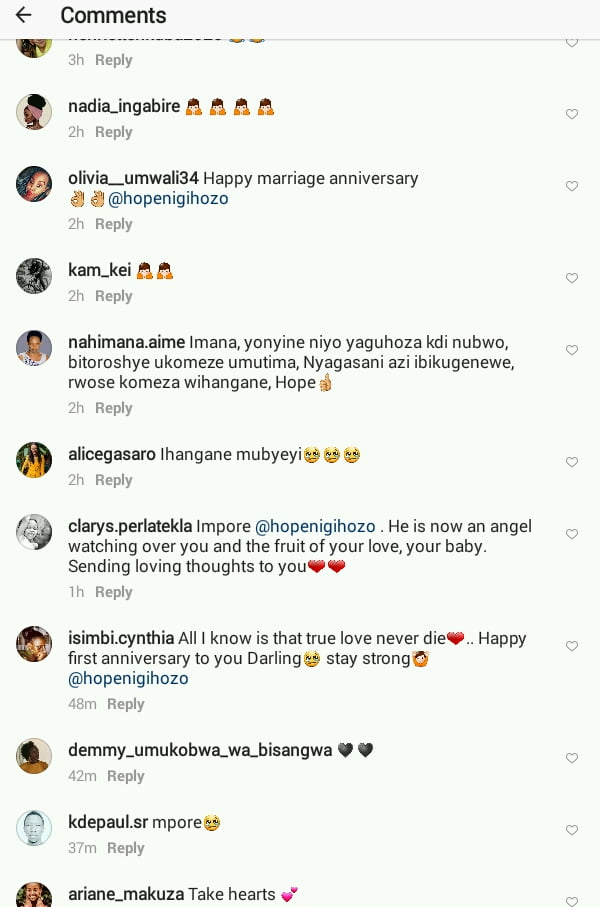Image resolution: width=600 pixels, height=907 pixels.
Task: Tap heart icon on kam_kei's comment
Action: tap(572, 278)
